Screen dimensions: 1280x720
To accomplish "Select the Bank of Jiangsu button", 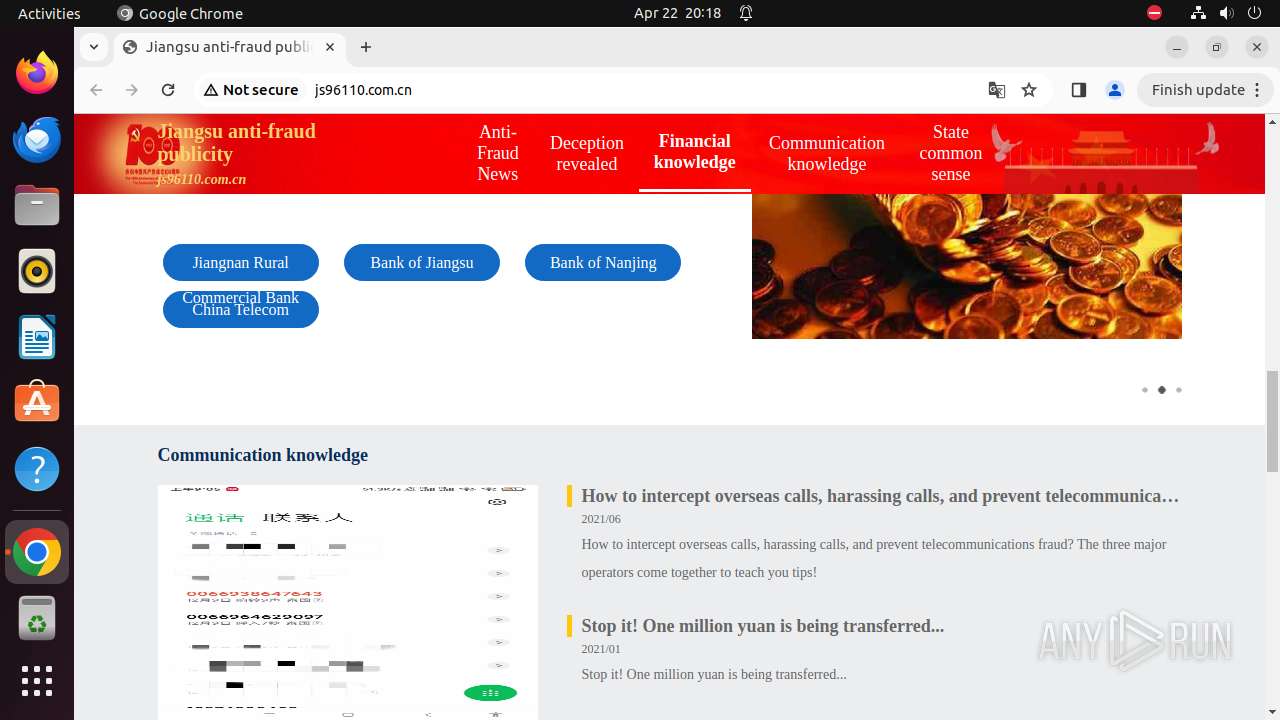I will click(x=422, y=262).
